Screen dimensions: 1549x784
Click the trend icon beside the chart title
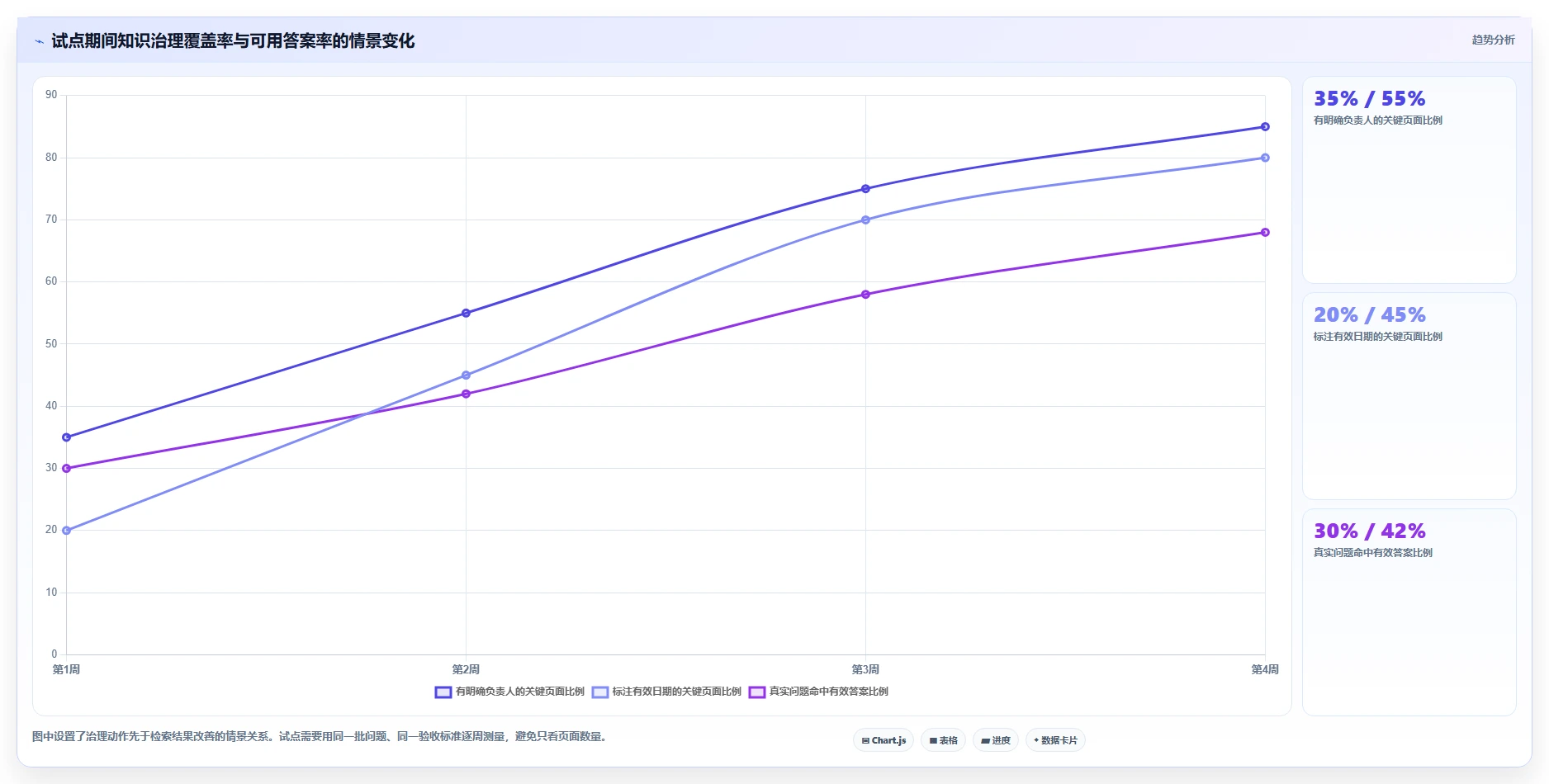[x=39, y=41]
